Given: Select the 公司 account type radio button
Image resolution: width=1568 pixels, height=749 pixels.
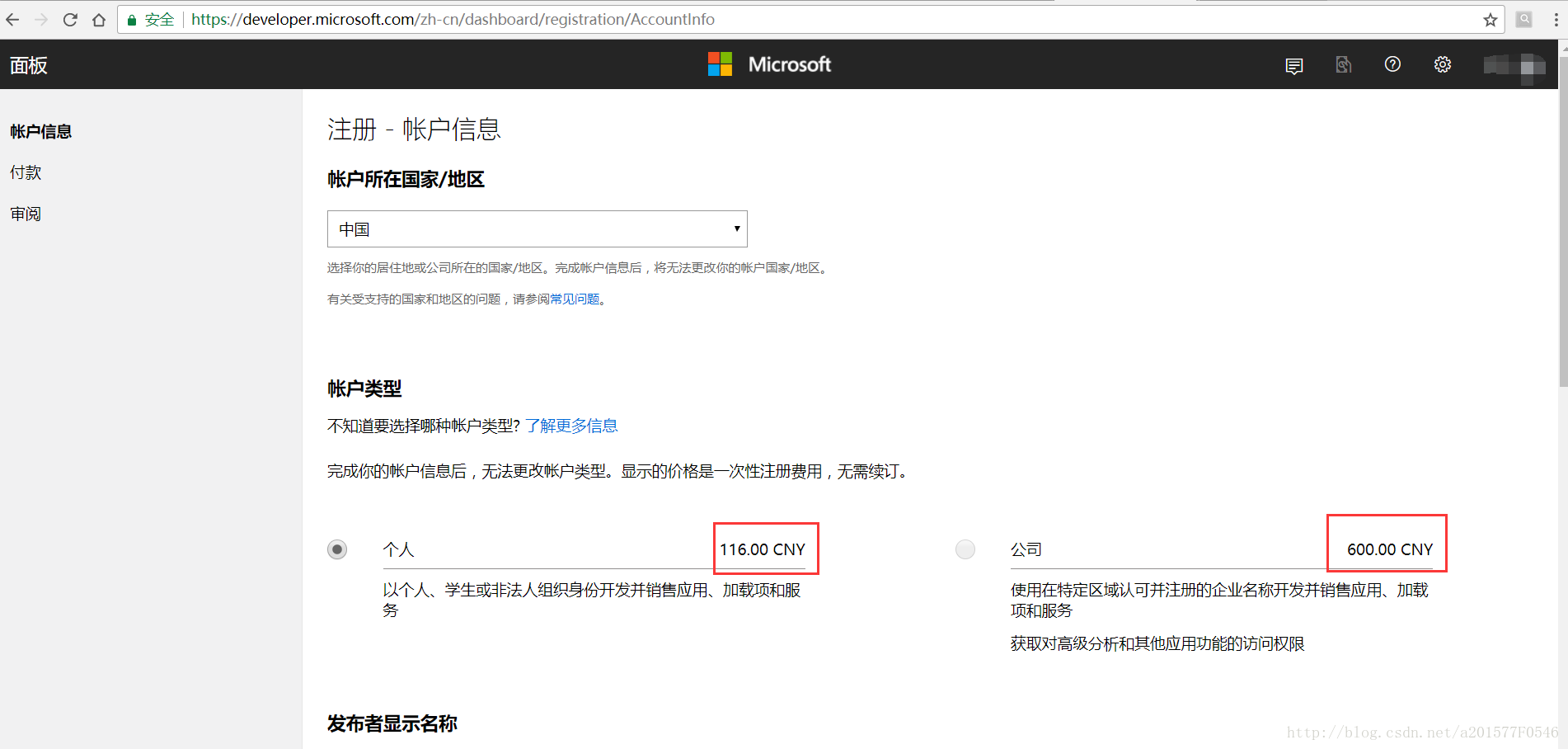Looking at the screenshot, I should pyautogui.click(x=965, y=549).
